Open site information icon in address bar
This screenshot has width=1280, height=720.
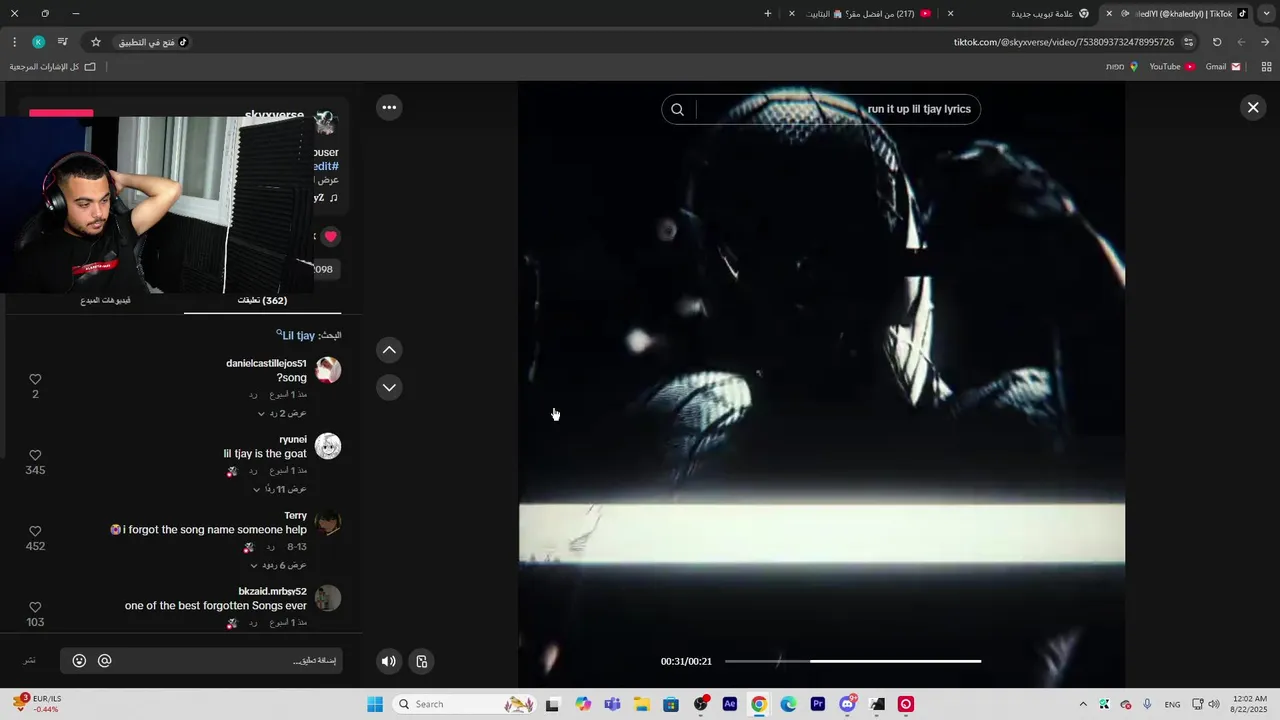pos(1188,42)
